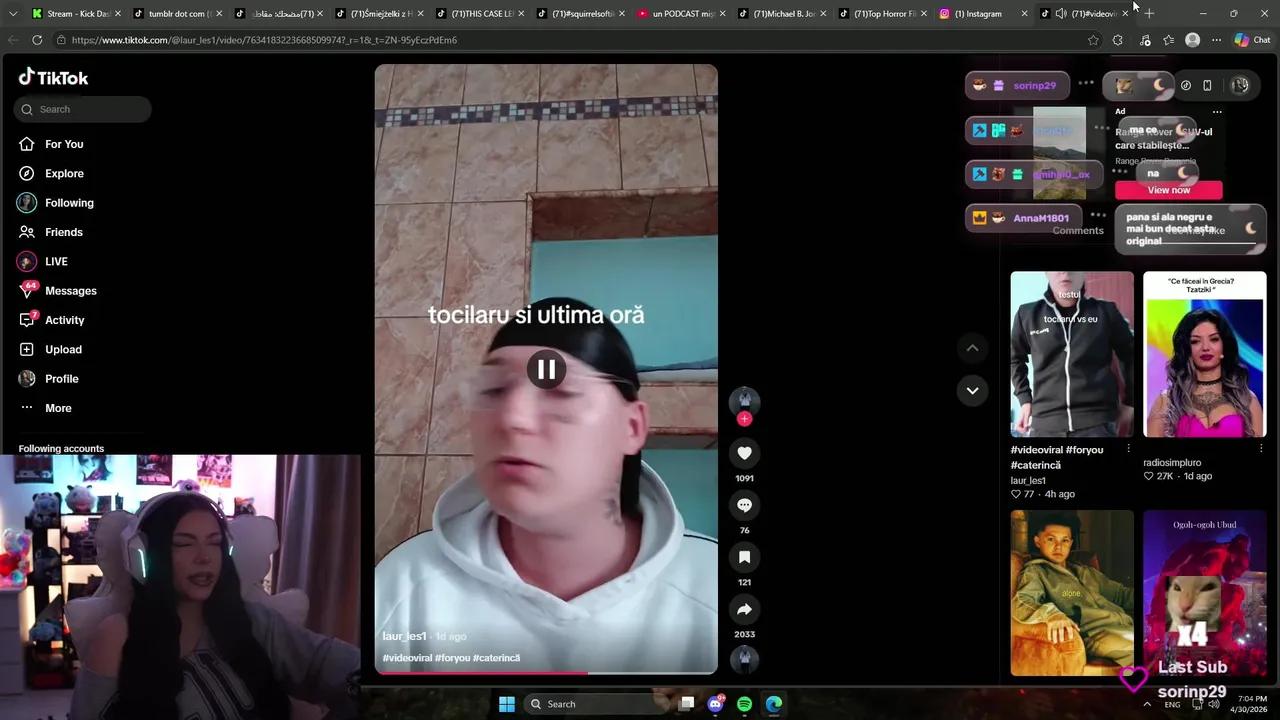
Task: Open browser extensions icon
Action: pyautogui.click(x=1118, y=40)
